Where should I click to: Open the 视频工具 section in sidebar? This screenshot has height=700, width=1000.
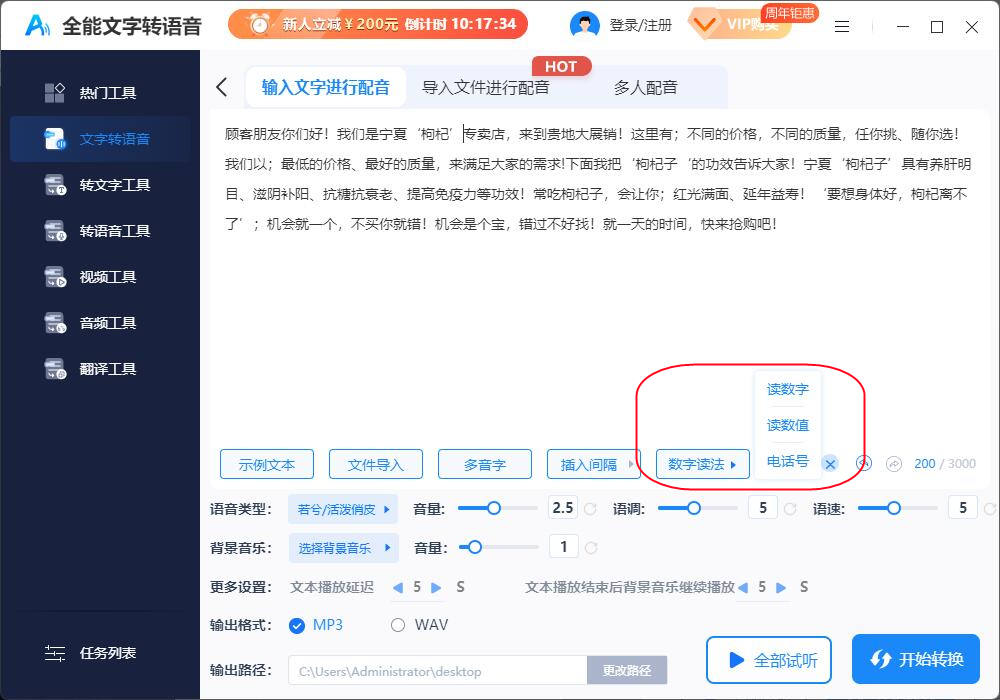pyautogui.click(x=100, y=276)
